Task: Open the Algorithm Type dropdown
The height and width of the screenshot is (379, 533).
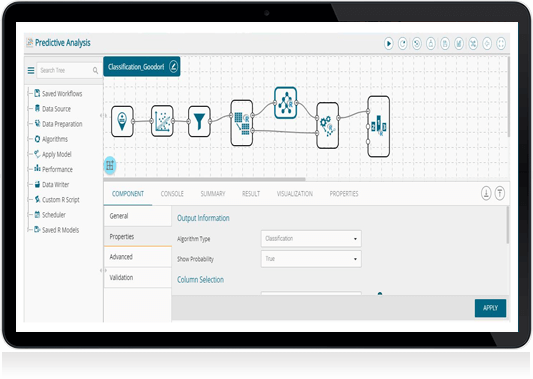Action: coord(311,239)
